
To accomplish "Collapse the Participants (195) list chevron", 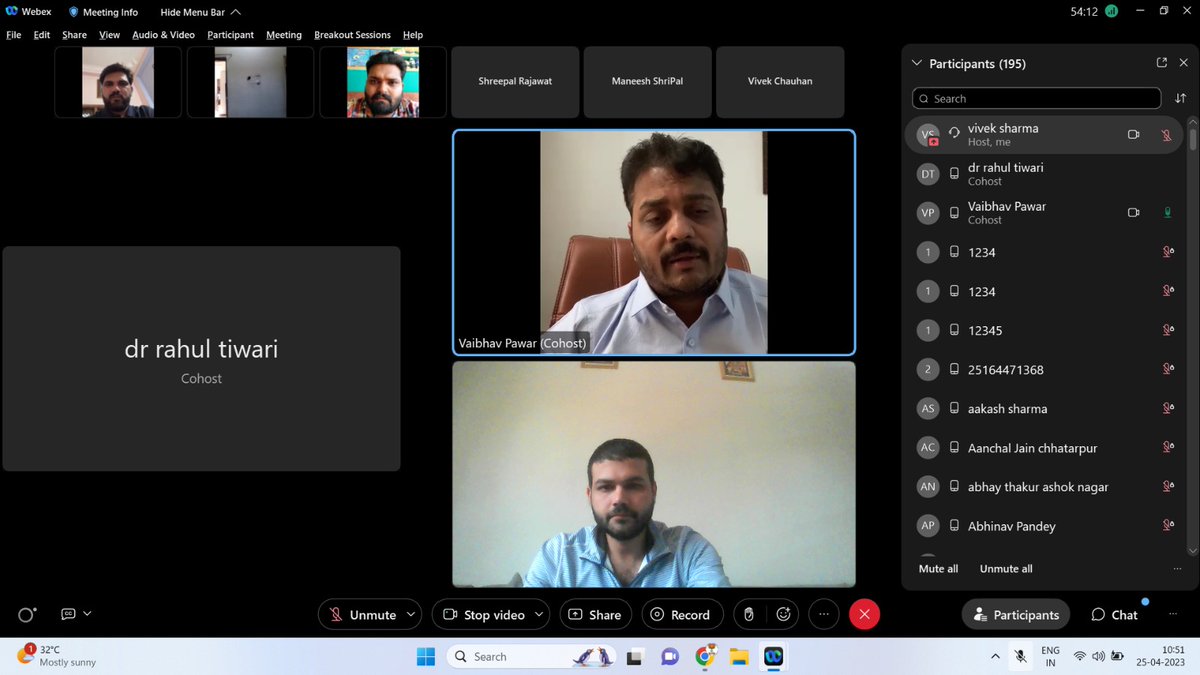I will pyautogui.click(x=916, y=63).
